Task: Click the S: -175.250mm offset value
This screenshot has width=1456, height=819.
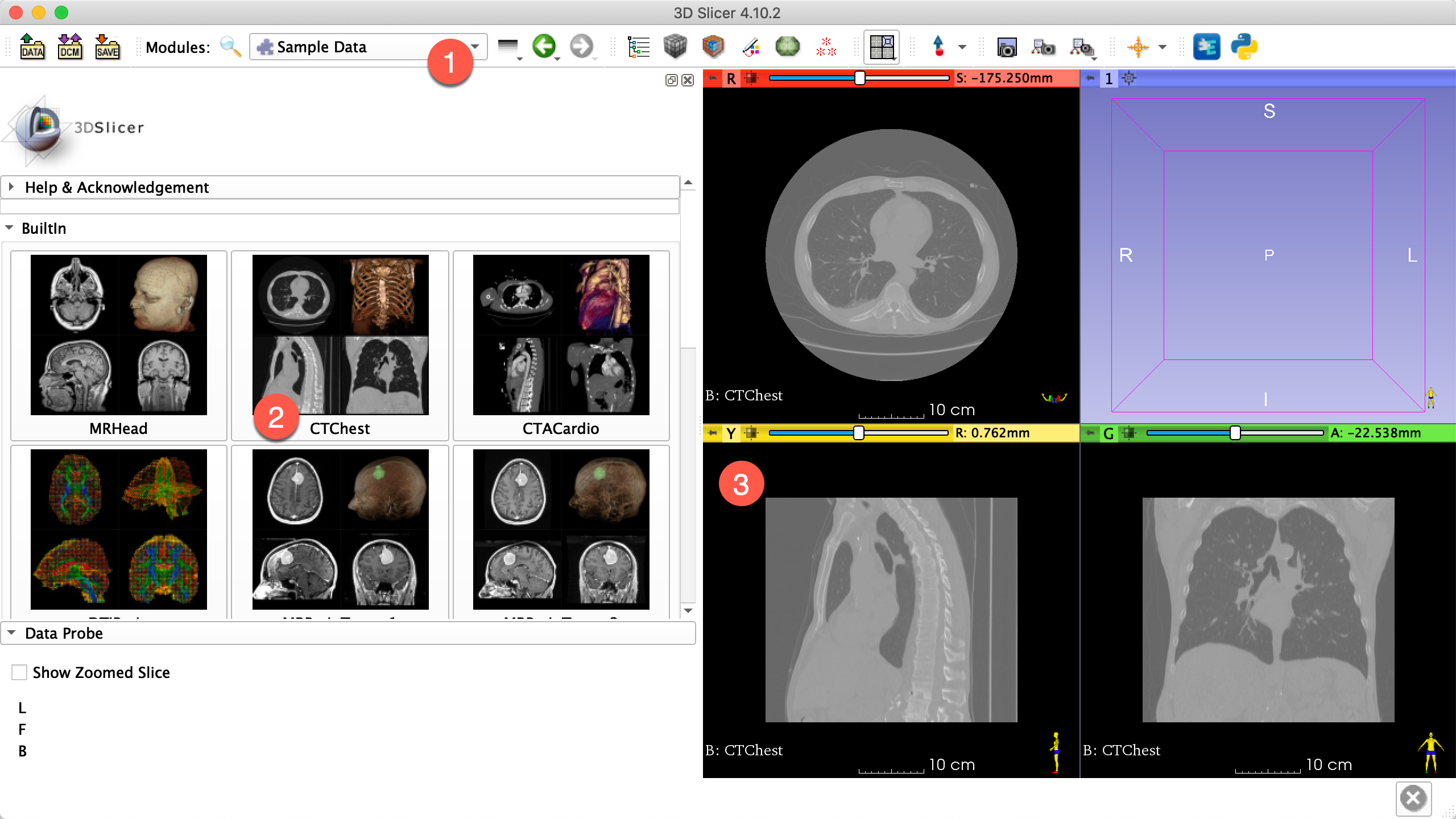Action: coord(1005,78)
